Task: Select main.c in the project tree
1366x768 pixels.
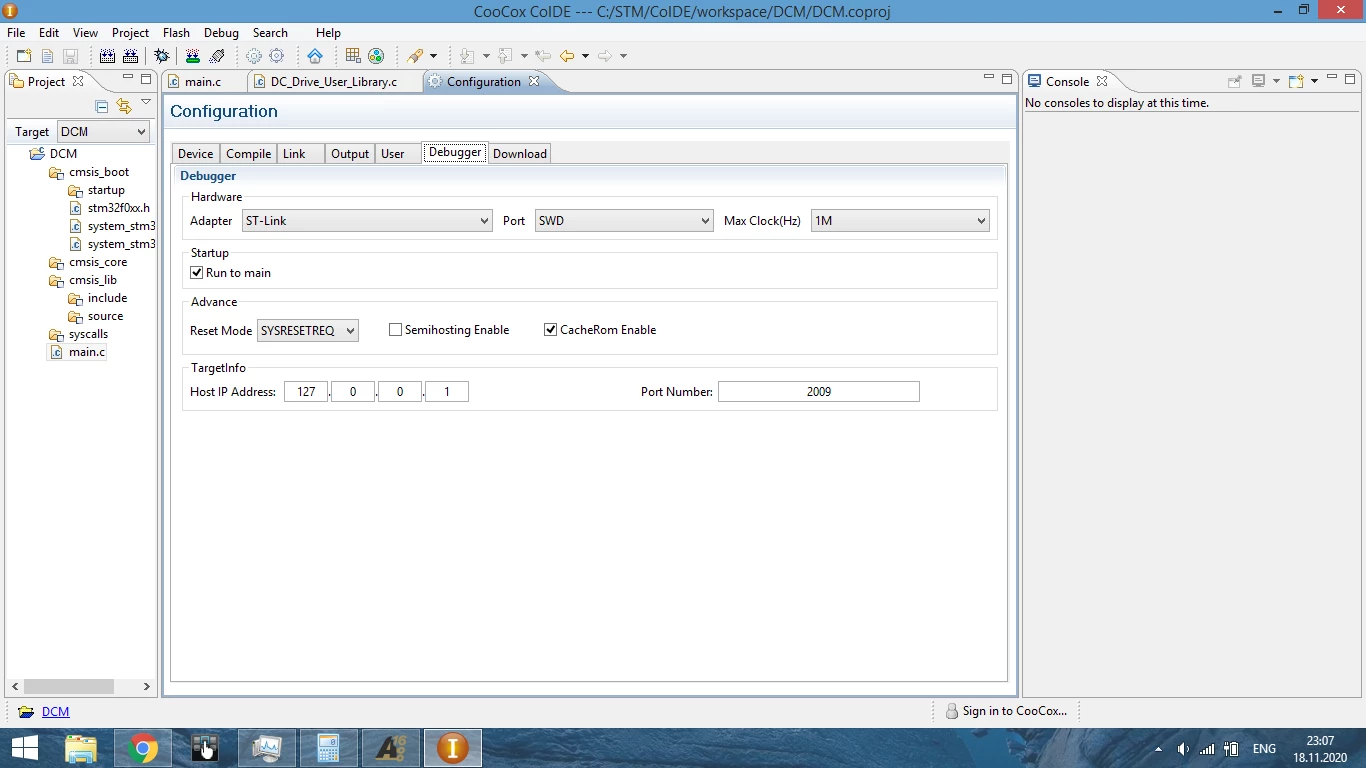Action: click(87, 352)
